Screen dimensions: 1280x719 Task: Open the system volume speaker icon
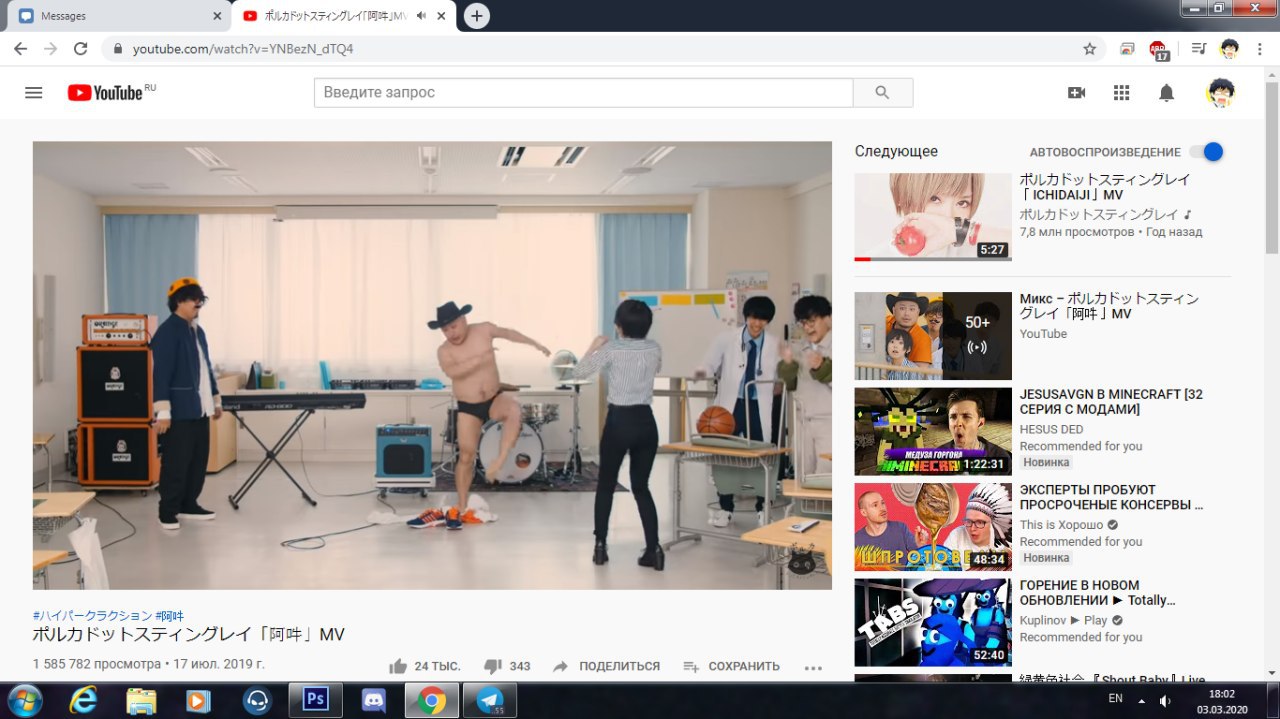(x=1165, y=700)
